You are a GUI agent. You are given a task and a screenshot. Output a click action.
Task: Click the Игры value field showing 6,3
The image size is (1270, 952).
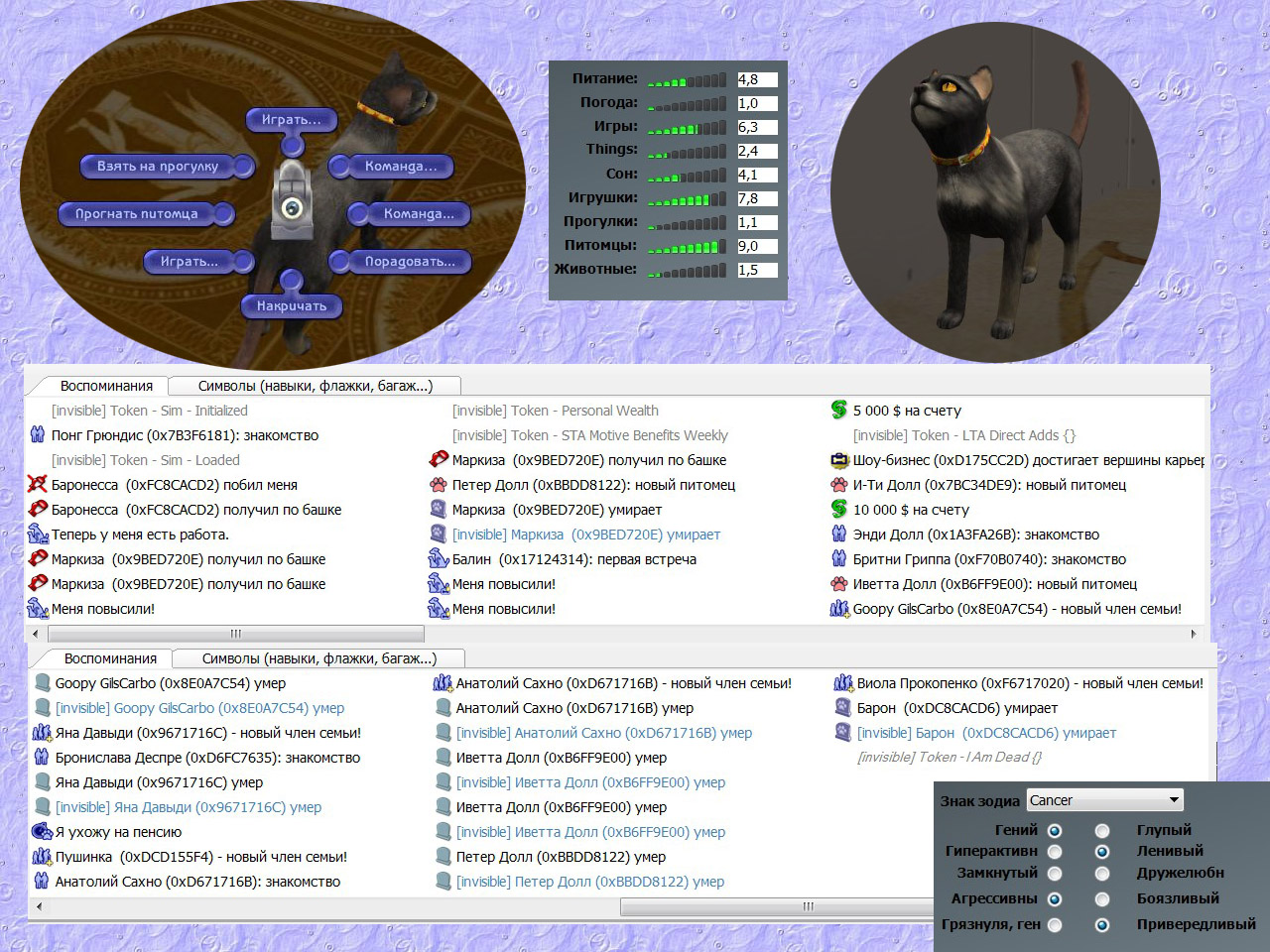[757, 128]
